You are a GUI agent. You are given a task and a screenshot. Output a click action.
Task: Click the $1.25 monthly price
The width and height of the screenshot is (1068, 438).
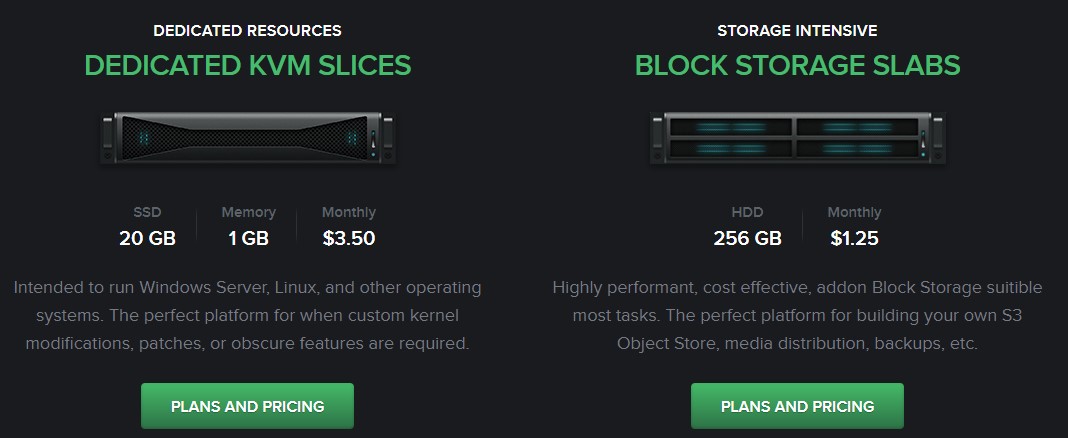(854, 238)
